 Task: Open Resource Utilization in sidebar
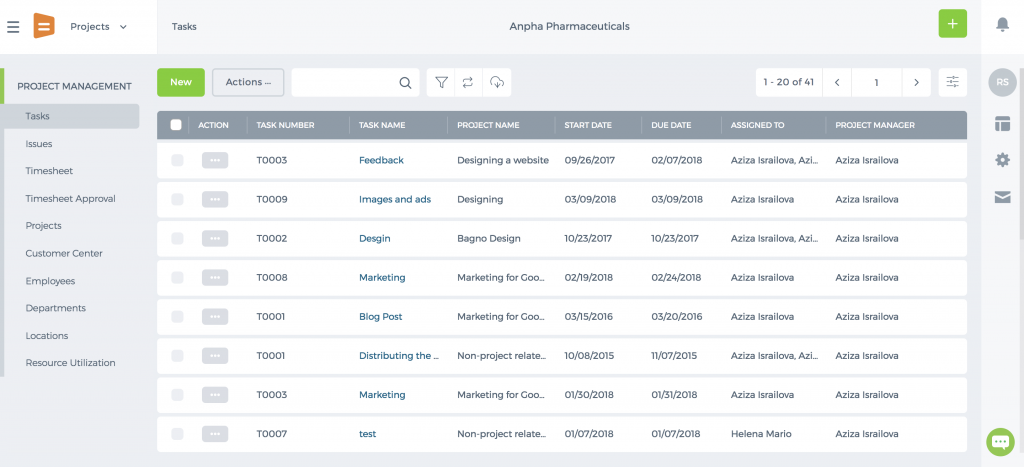71,362
